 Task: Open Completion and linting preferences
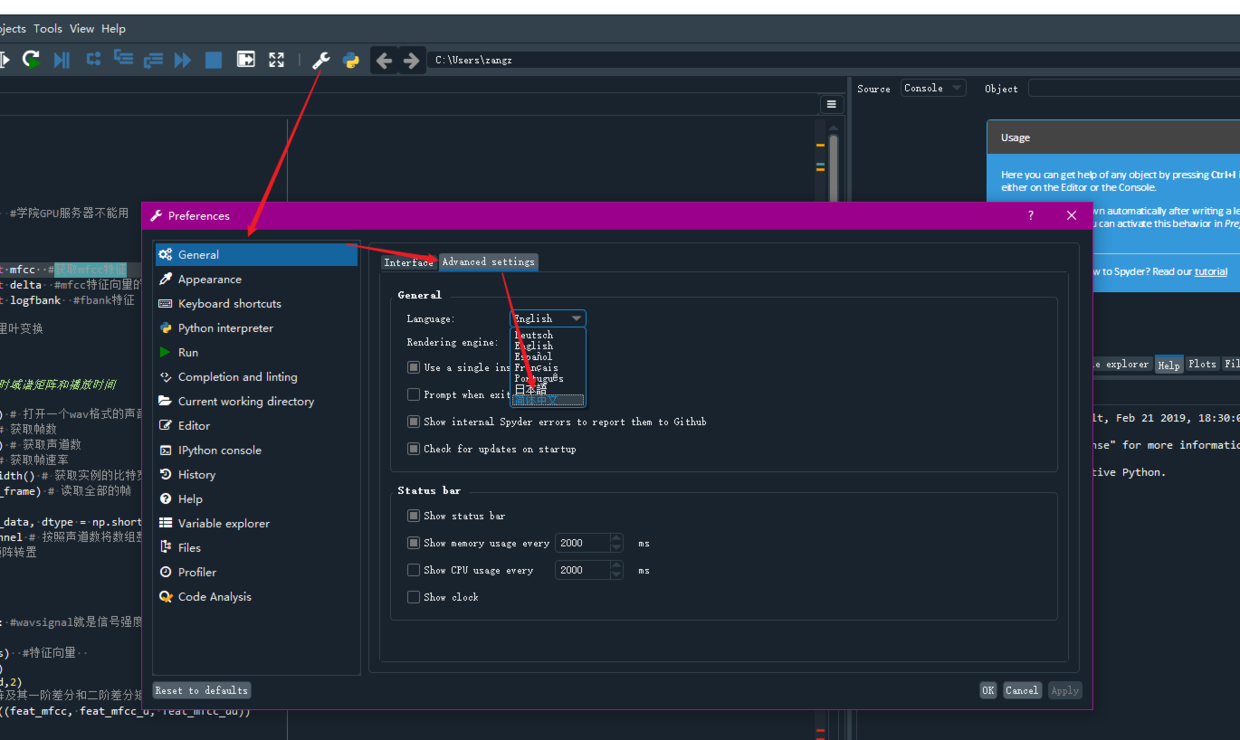(x=256, y=377)
